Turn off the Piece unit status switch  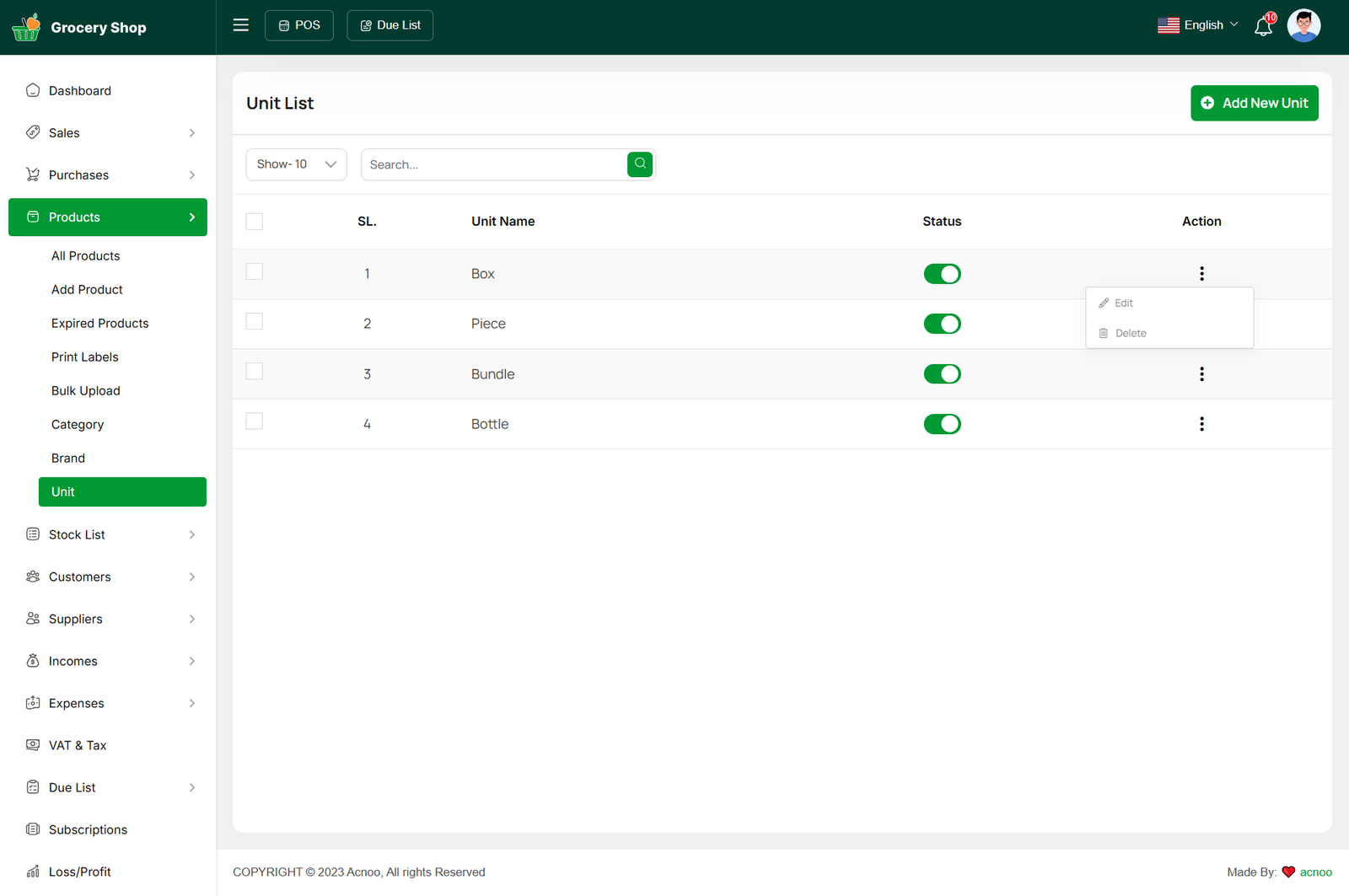click(x=942, y=324)
